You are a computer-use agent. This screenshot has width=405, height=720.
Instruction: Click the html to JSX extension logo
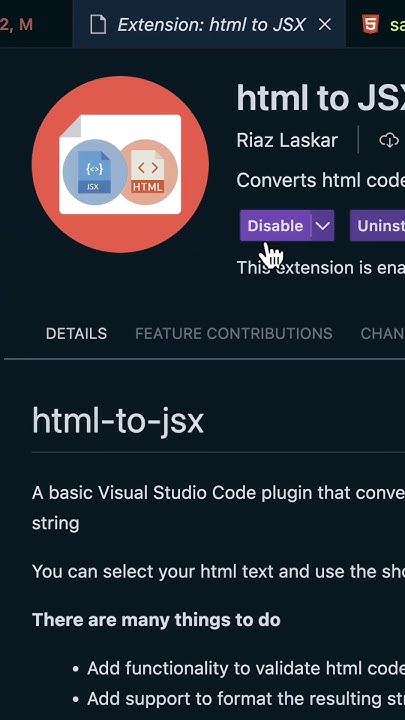click(120, 164)
